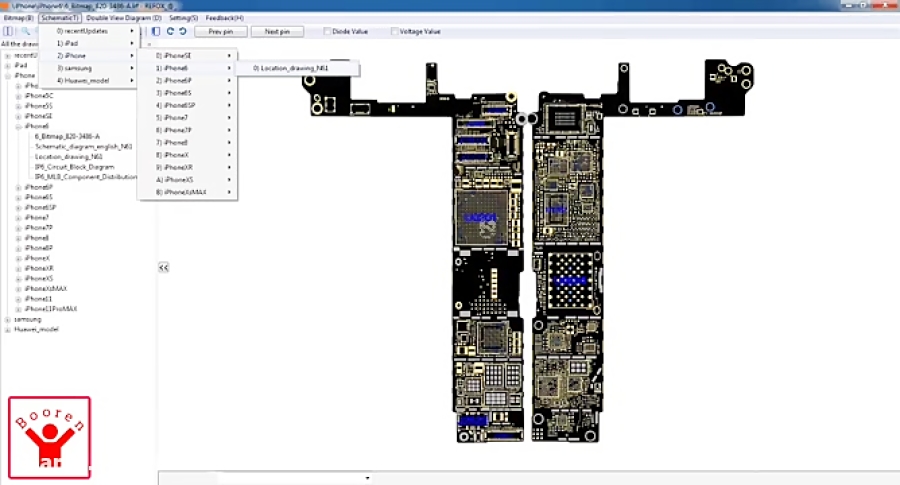Select iPhone6S in the iPhone submenu

(187, 93)
